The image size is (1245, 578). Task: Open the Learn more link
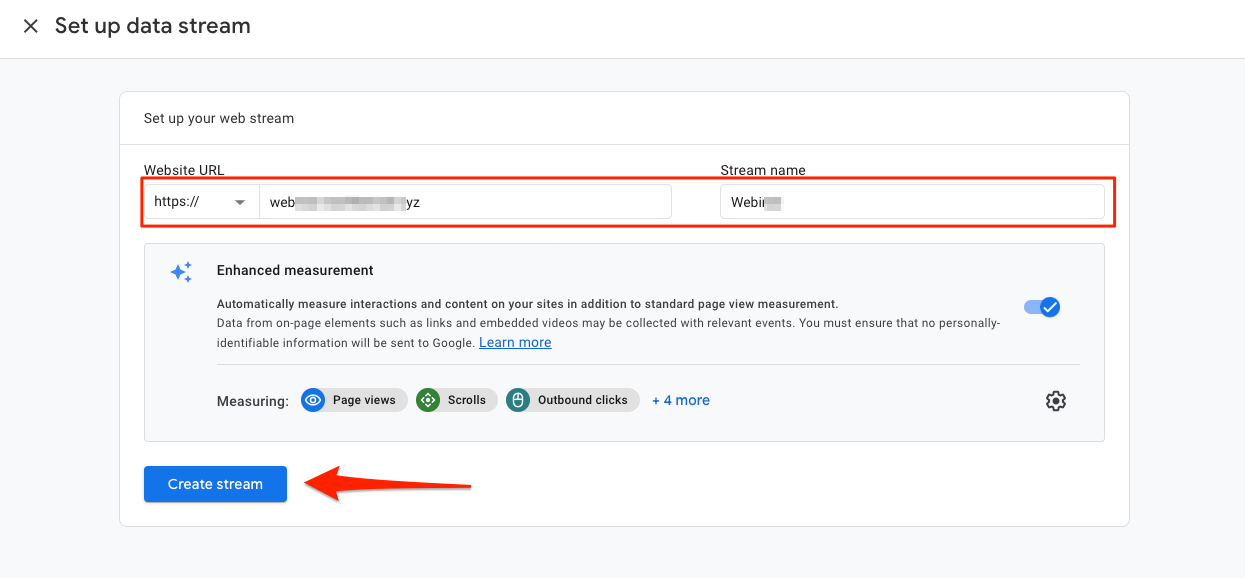515,342
